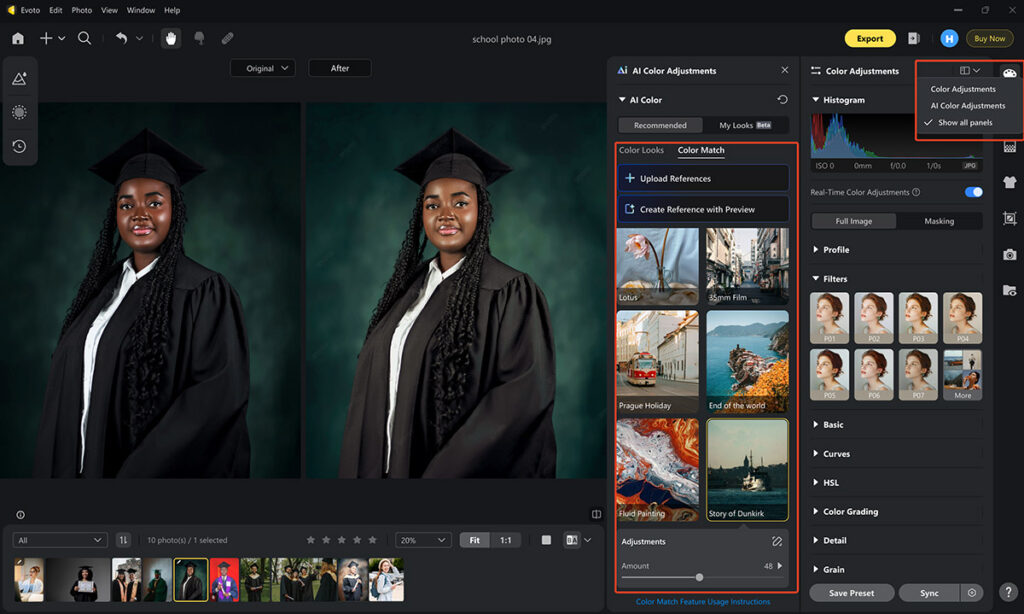
Task: Click the edit icon beside Adjustments
Action: click(776, 541)
